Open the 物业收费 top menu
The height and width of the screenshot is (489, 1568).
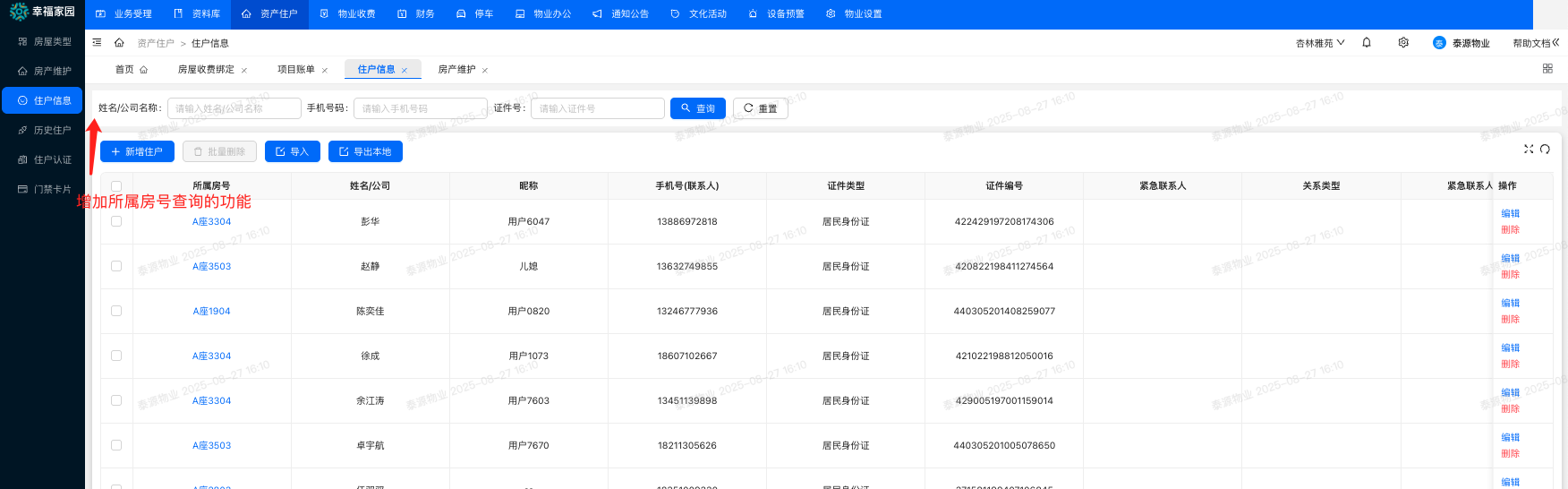347,13
